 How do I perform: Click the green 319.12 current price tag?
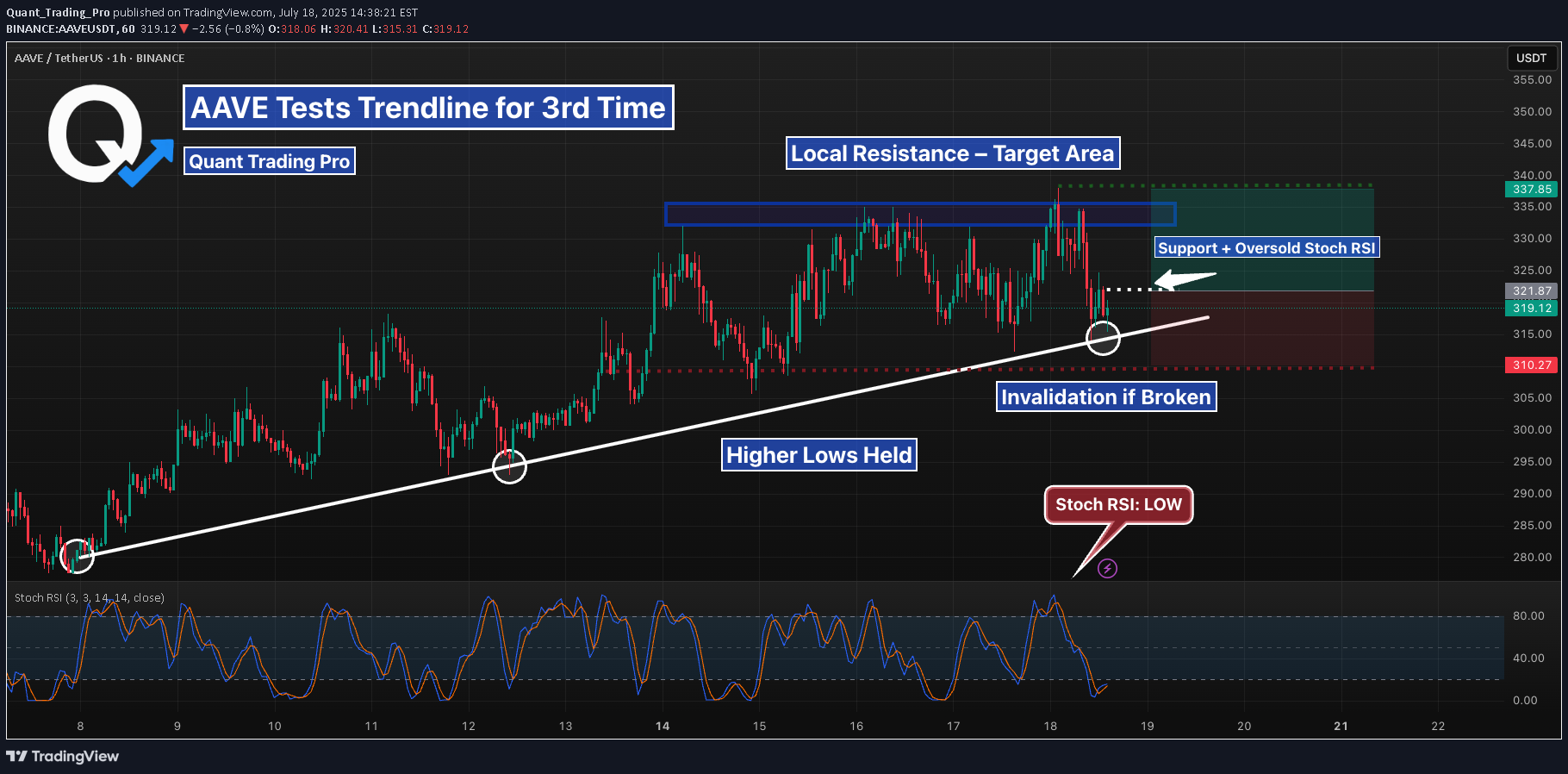[x=1532, y=308]
